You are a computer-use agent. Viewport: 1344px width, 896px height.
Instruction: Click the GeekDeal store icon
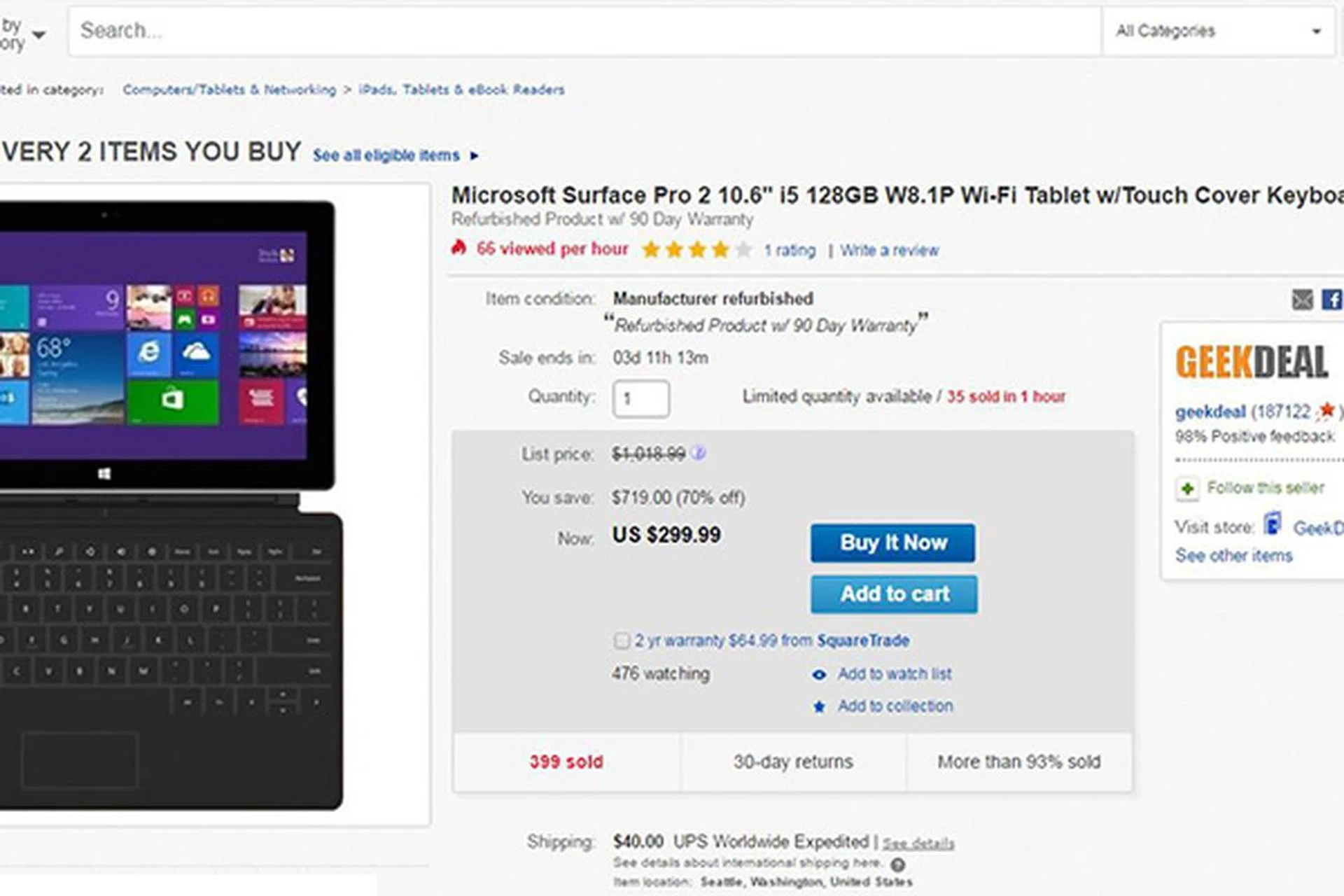tap(1273, 524)
